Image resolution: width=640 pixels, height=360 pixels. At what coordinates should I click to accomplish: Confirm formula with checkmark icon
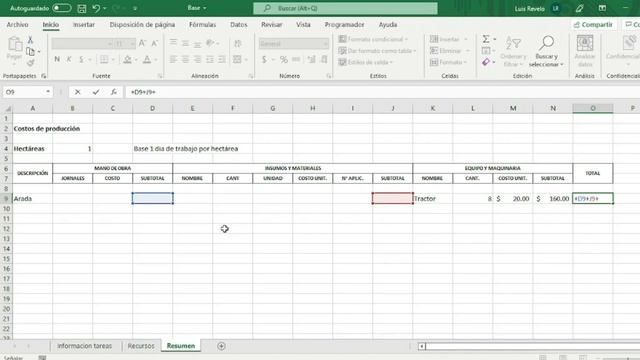[x=96, y=92]
